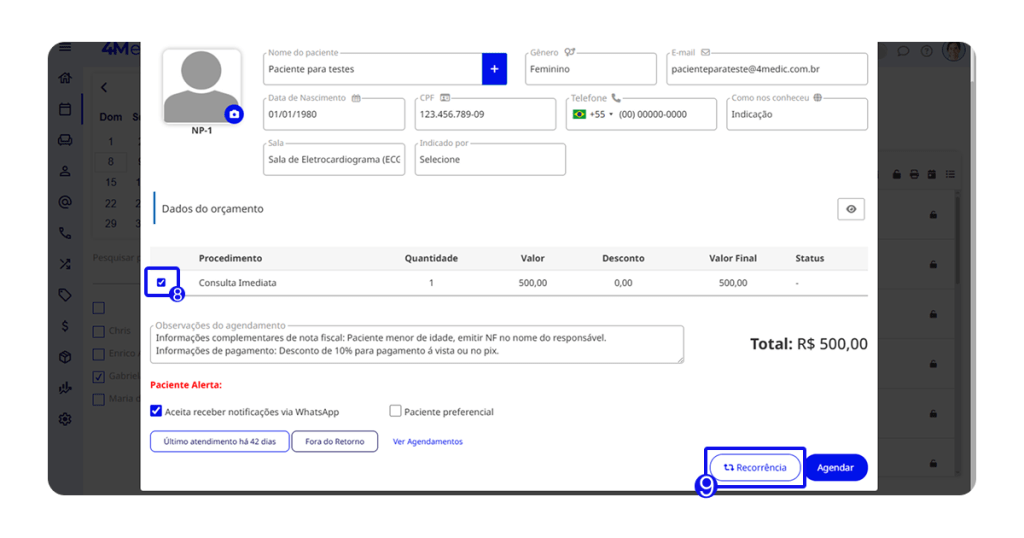
Task: Open the Gênero dropdown
Action: tap(590, 69)
